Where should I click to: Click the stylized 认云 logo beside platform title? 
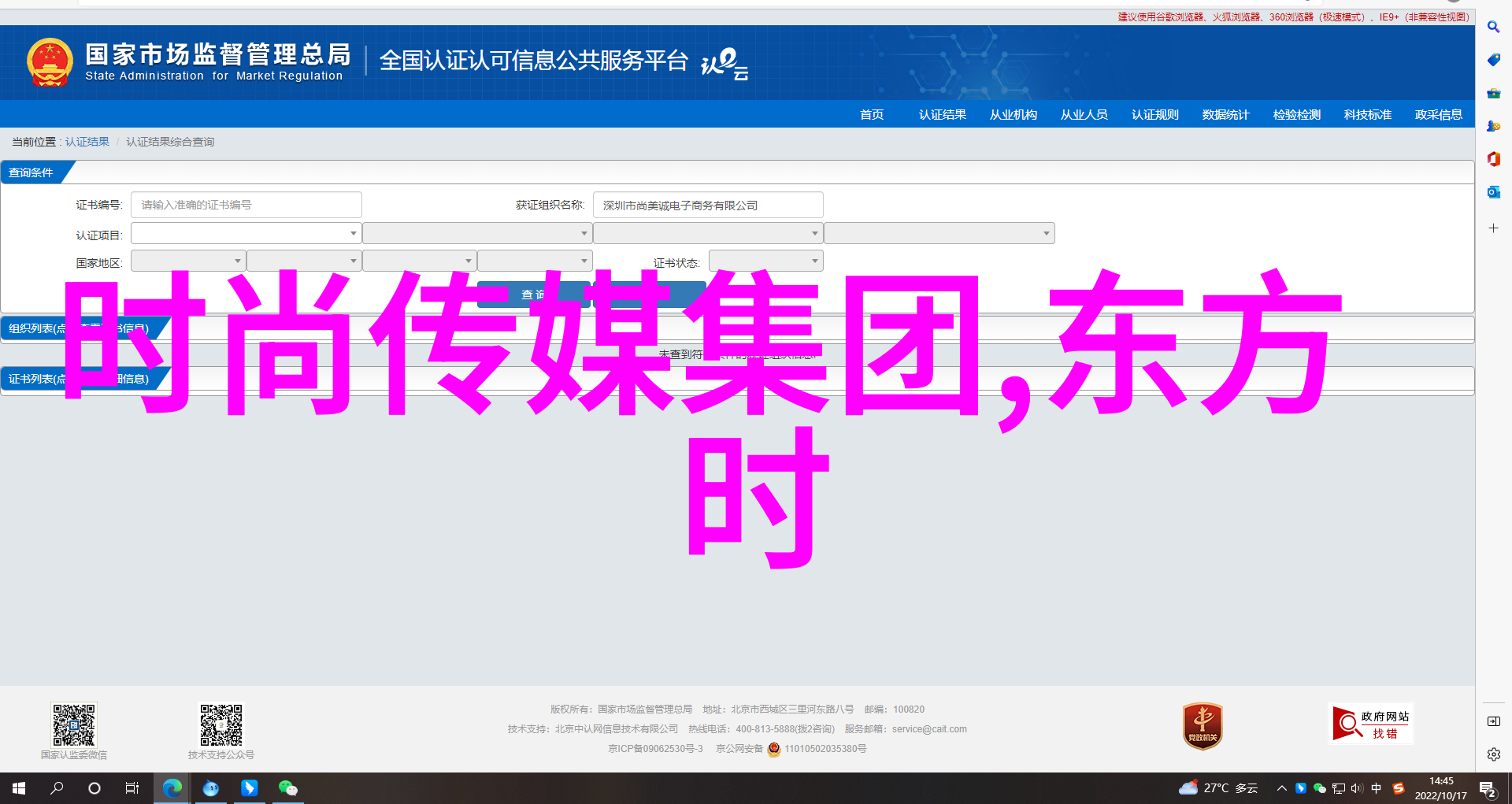click(x=724, y=64)
